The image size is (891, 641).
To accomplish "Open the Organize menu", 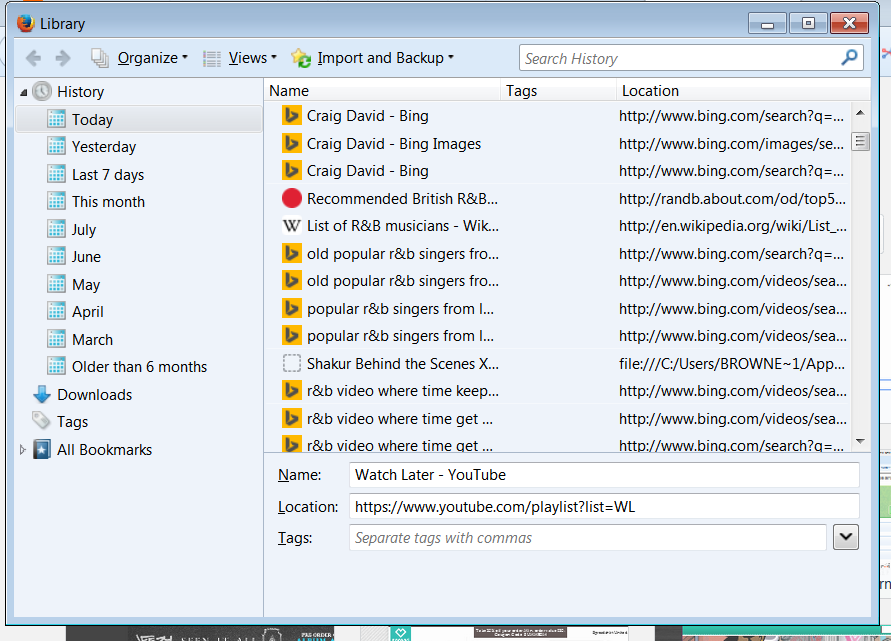I will [x=152, y=58].
